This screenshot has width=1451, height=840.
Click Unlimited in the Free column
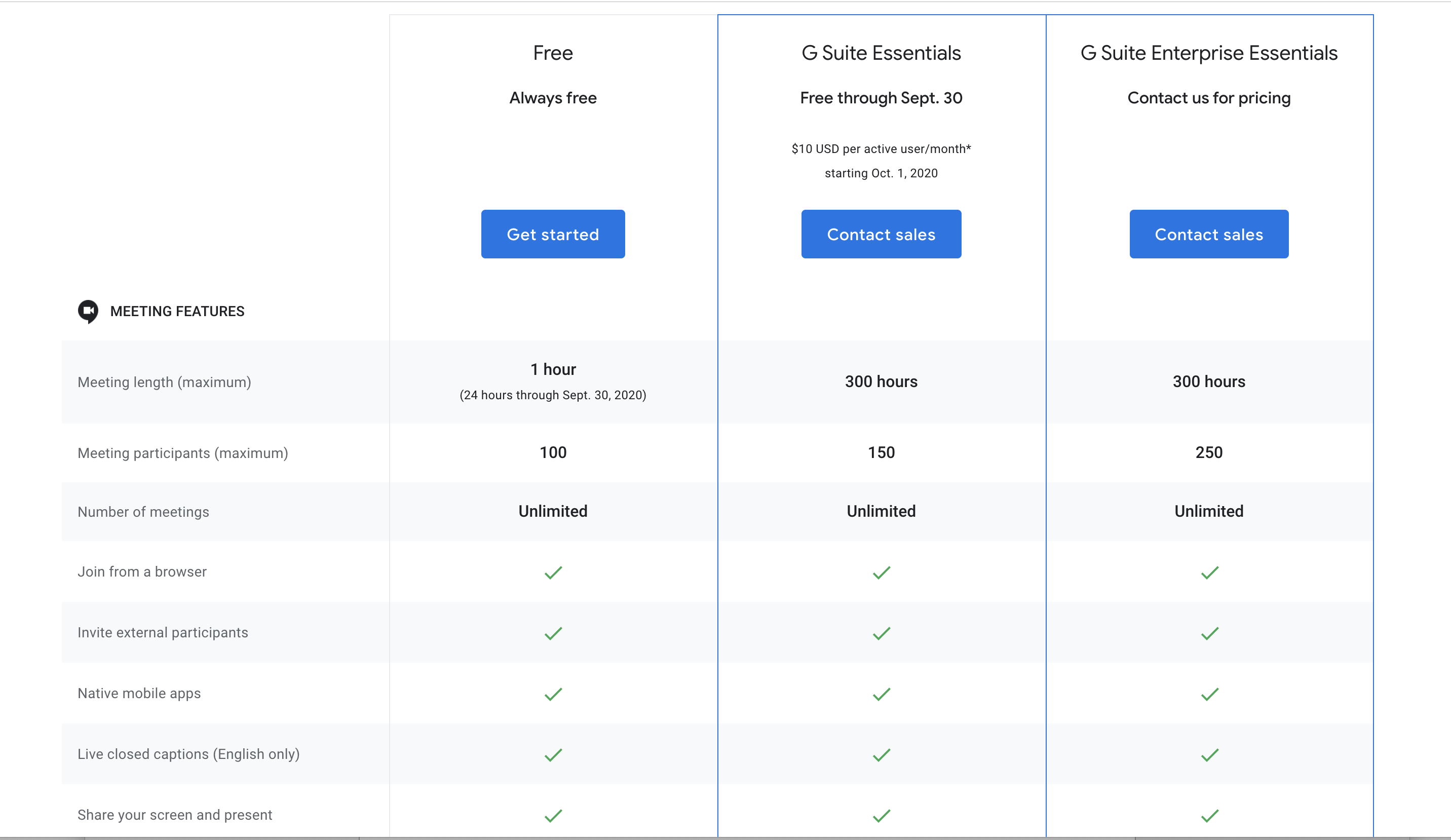[553, 511]
